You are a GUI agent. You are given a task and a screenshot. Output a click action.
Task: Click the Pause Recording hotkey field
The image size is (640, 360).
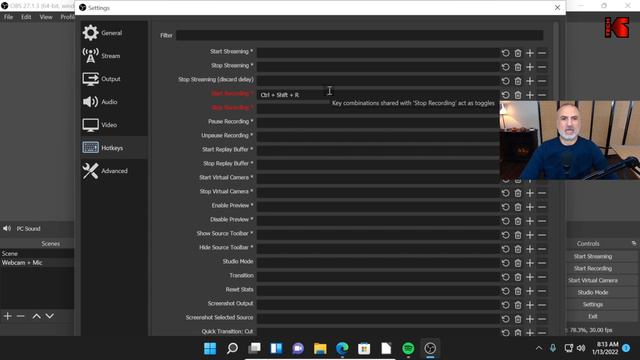[378, 123]
